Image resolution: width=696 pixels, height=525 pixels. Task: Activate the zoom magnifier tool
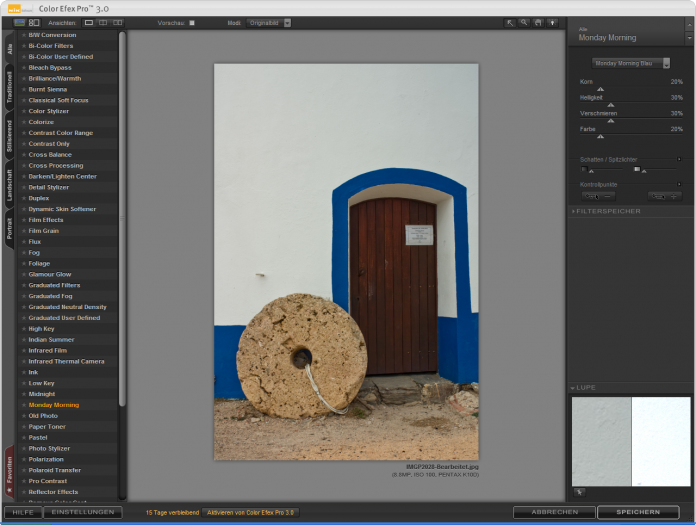[523, 22]
